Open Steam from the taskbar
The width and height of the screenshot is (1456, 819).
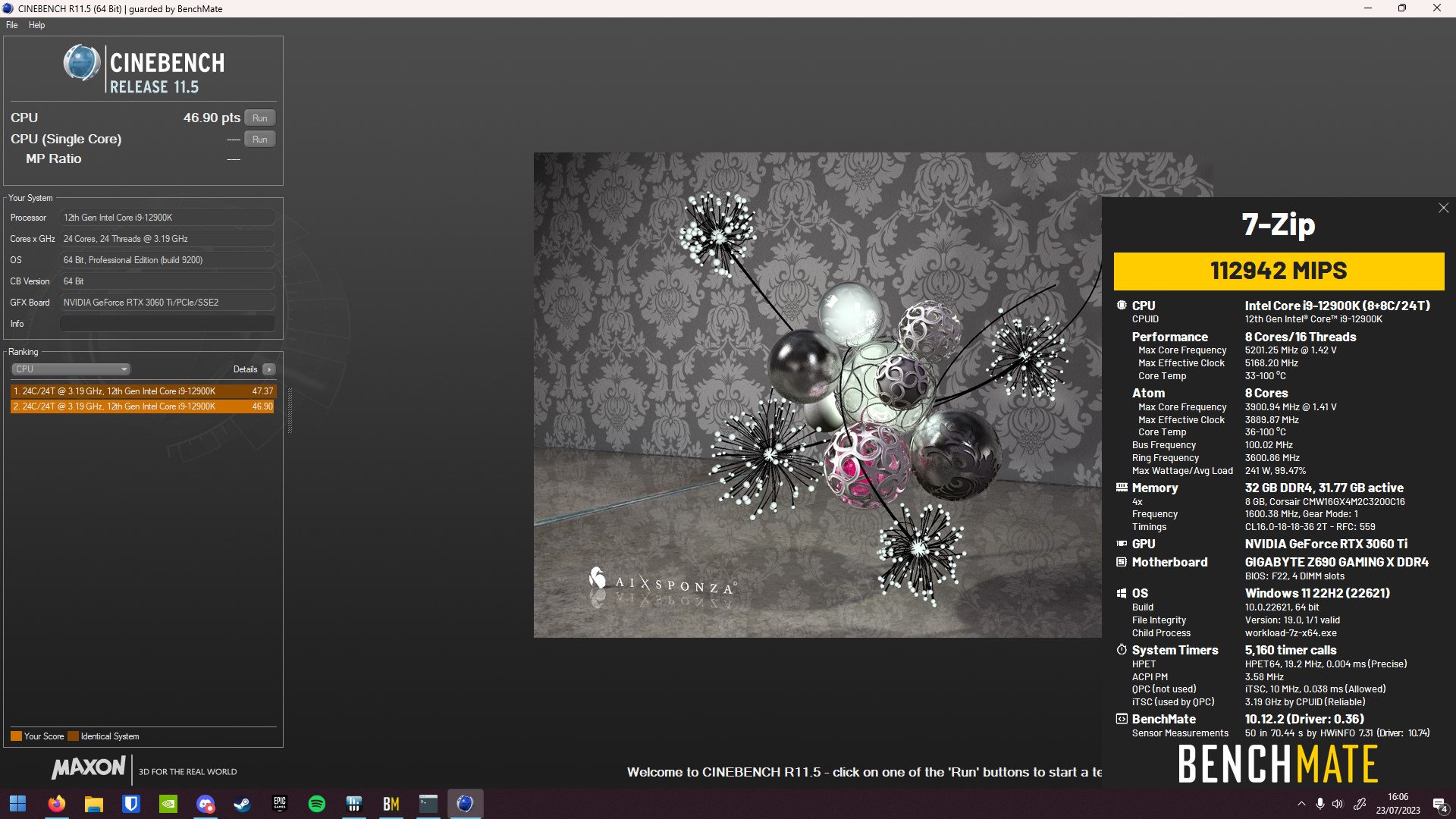243,804
